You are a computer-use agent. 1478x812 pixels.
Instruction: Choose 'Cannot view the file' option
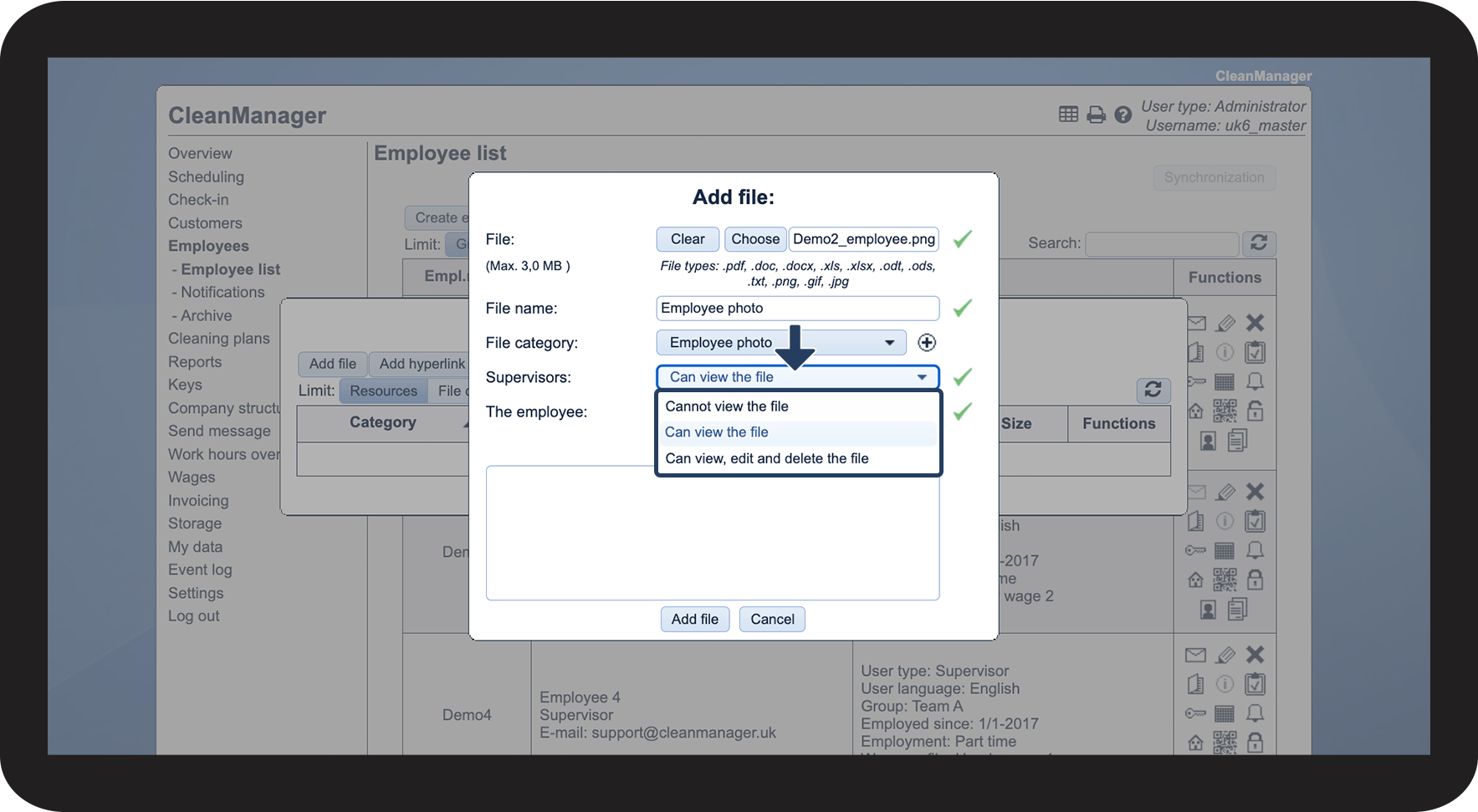point(799,406)
